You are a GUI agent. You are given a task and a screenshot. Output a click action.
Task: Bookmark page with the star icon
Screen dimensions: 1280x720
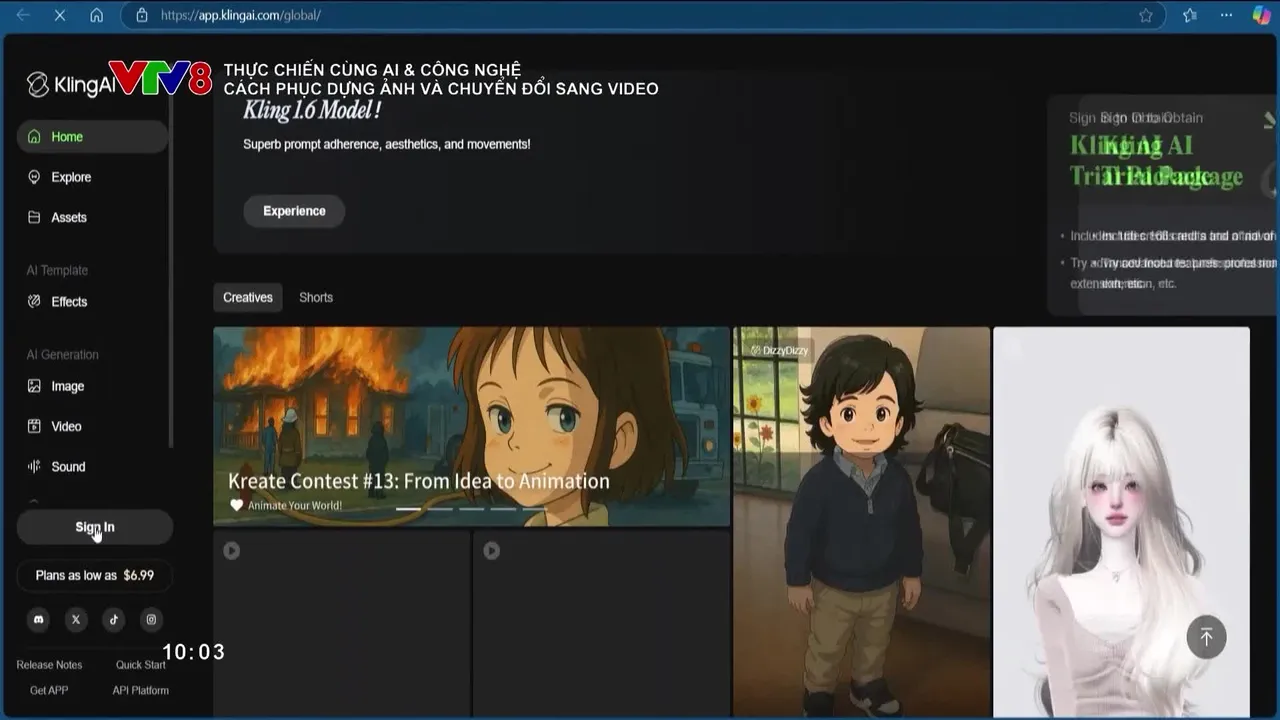[x=1146, y=15]
